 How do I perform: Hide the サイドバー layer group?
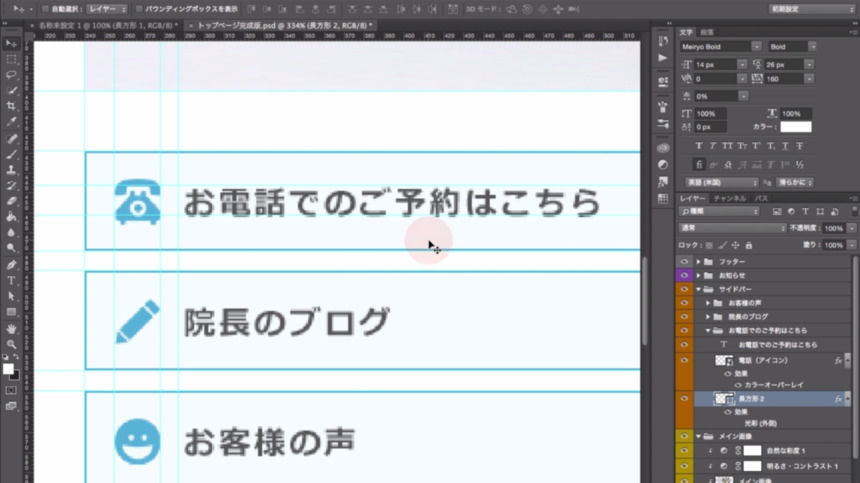(x=684, y=289)
